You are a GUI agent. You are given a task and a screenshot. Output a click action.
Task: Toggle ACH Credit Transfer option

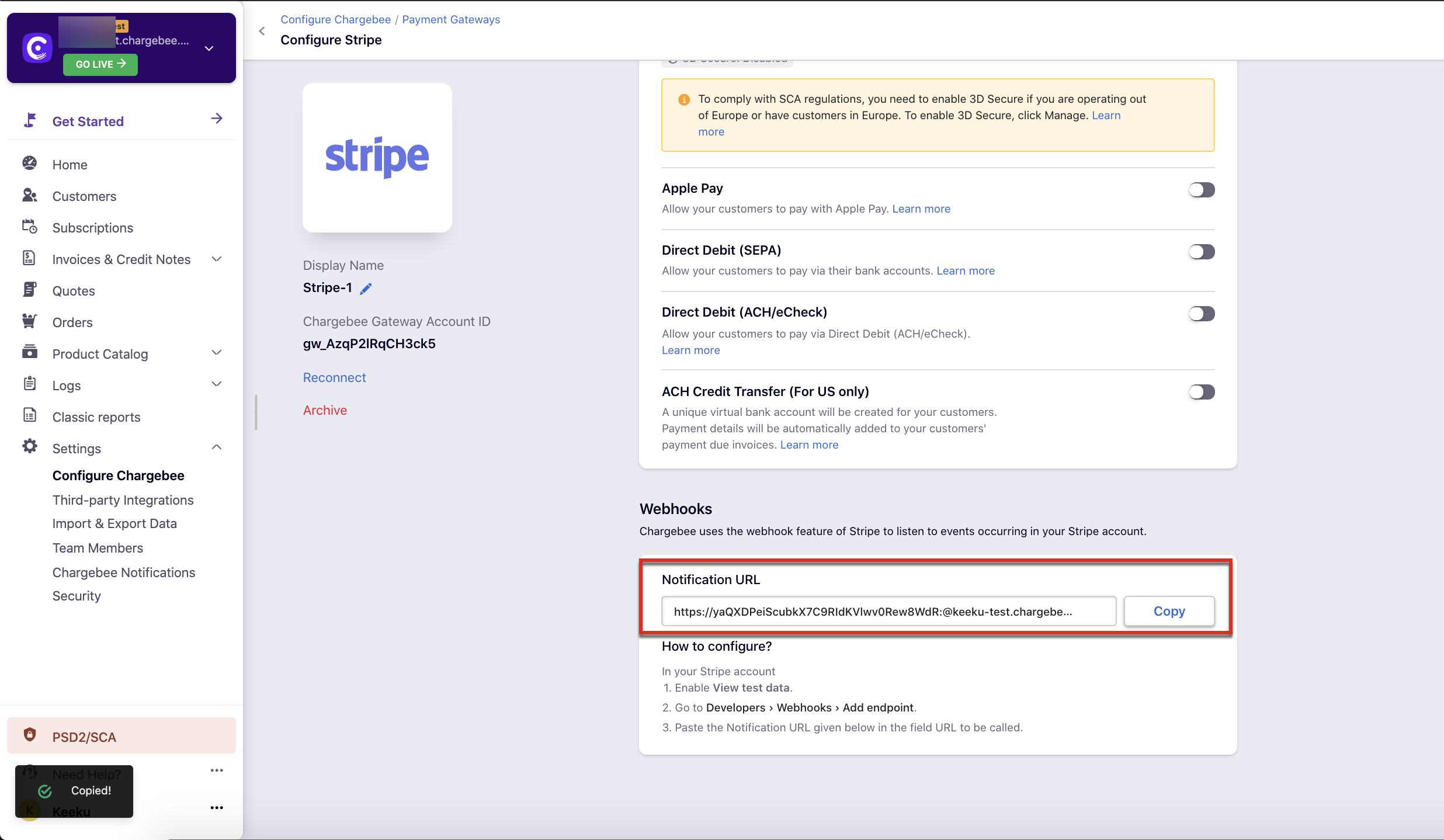click(x=1201, y=392)
